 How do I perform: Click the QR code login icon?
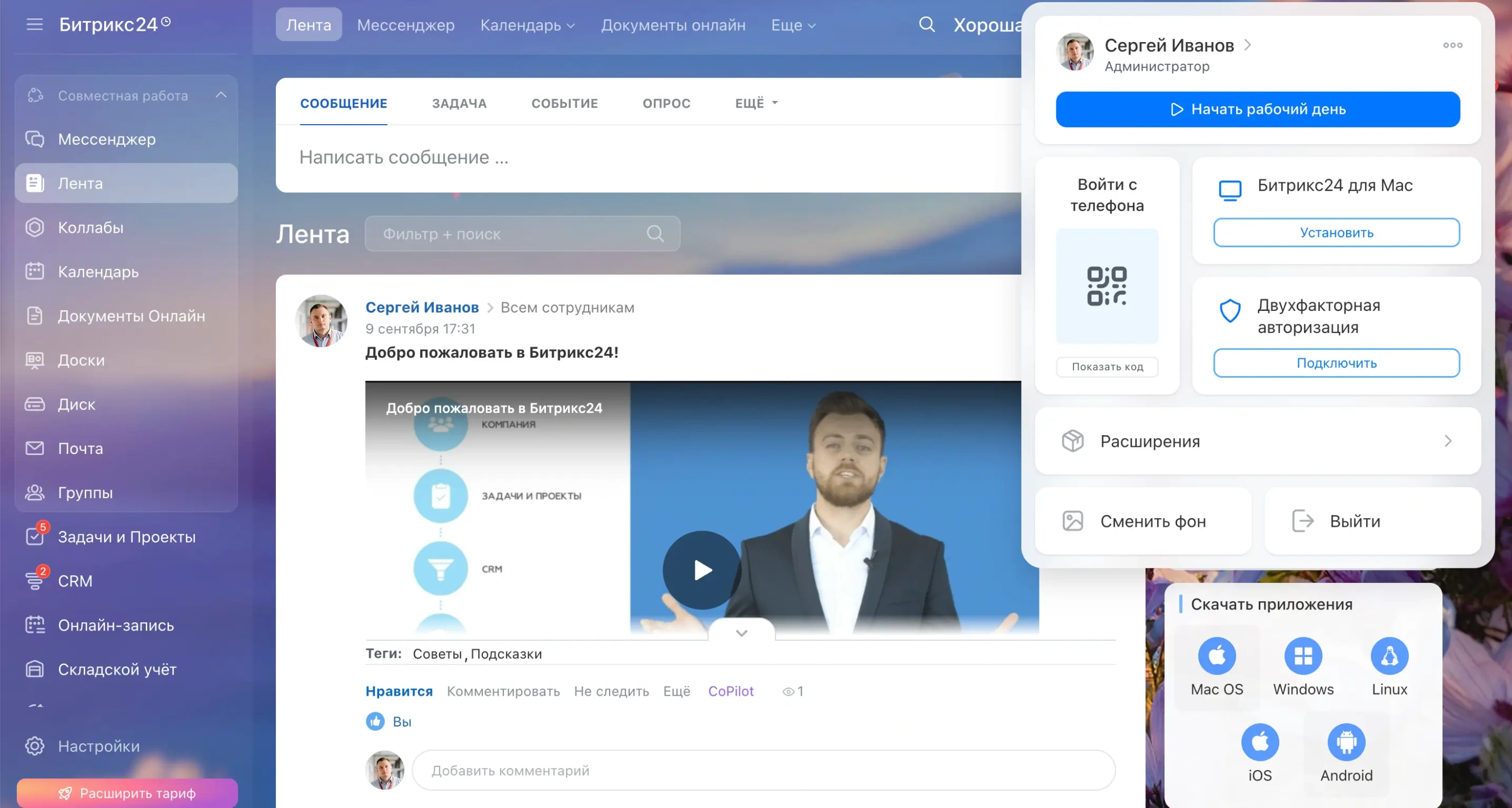coord(1106,286)
